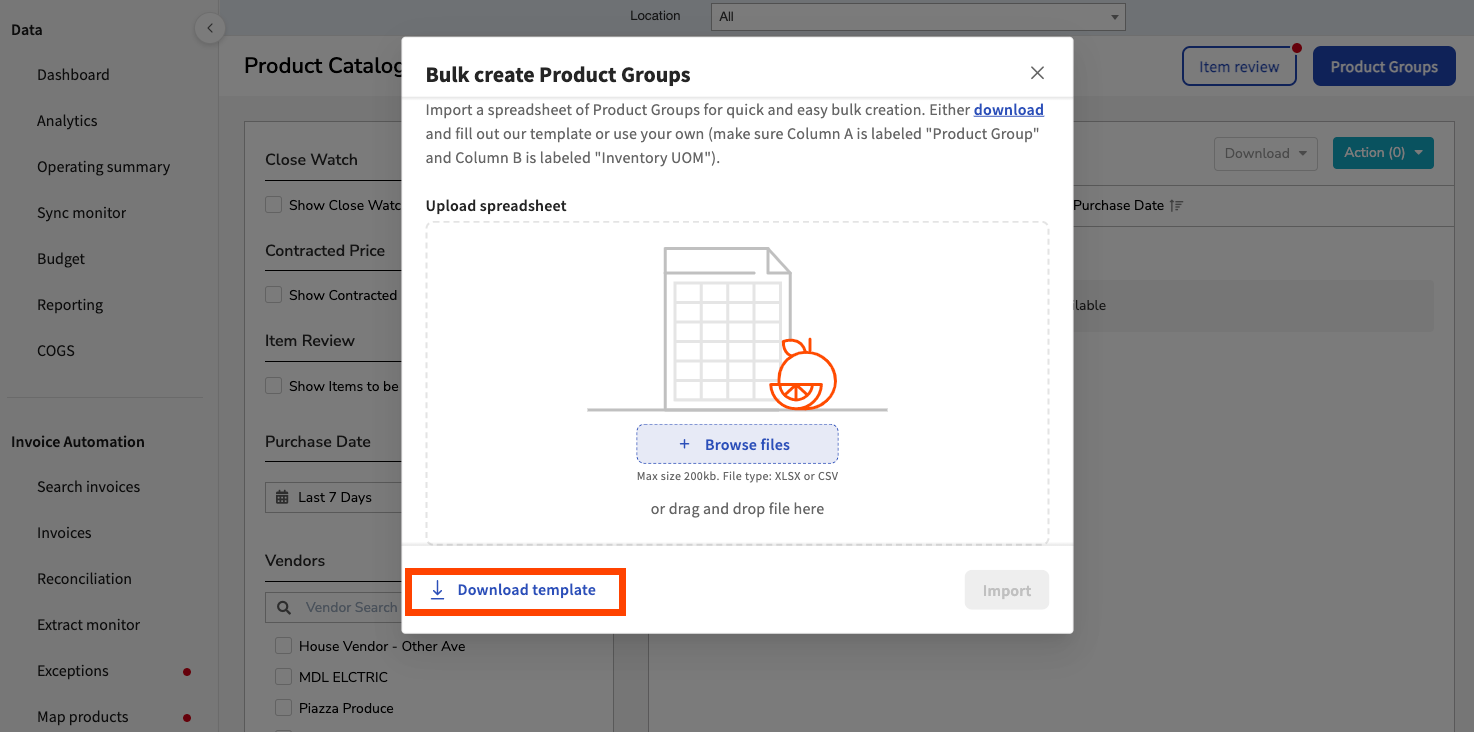Screen dimensions: 1474x732
Task: Check the House Vendor - Other Ave vendor
Action: (x=283, y=646)
